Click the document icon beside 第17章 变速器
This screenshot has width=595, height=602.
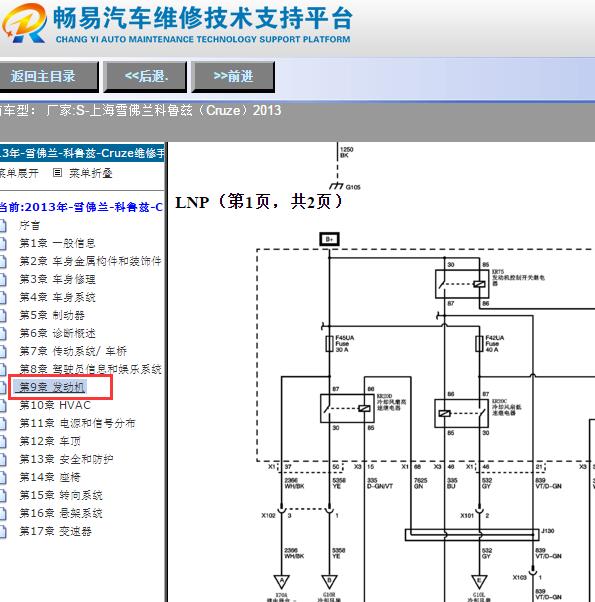pos(3,532)
